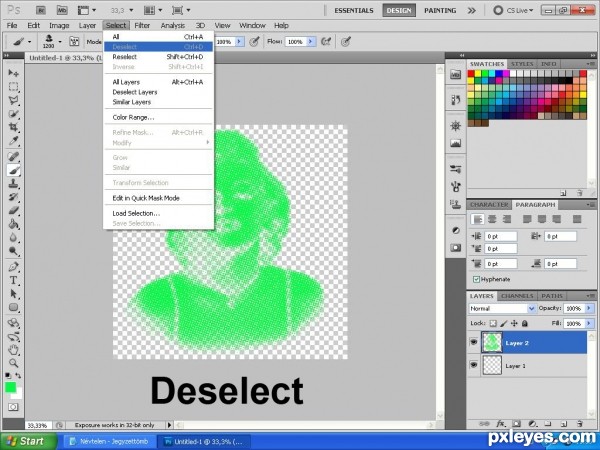Open the status bar info arrow
600x450 pixels.
tap(169, 425)
